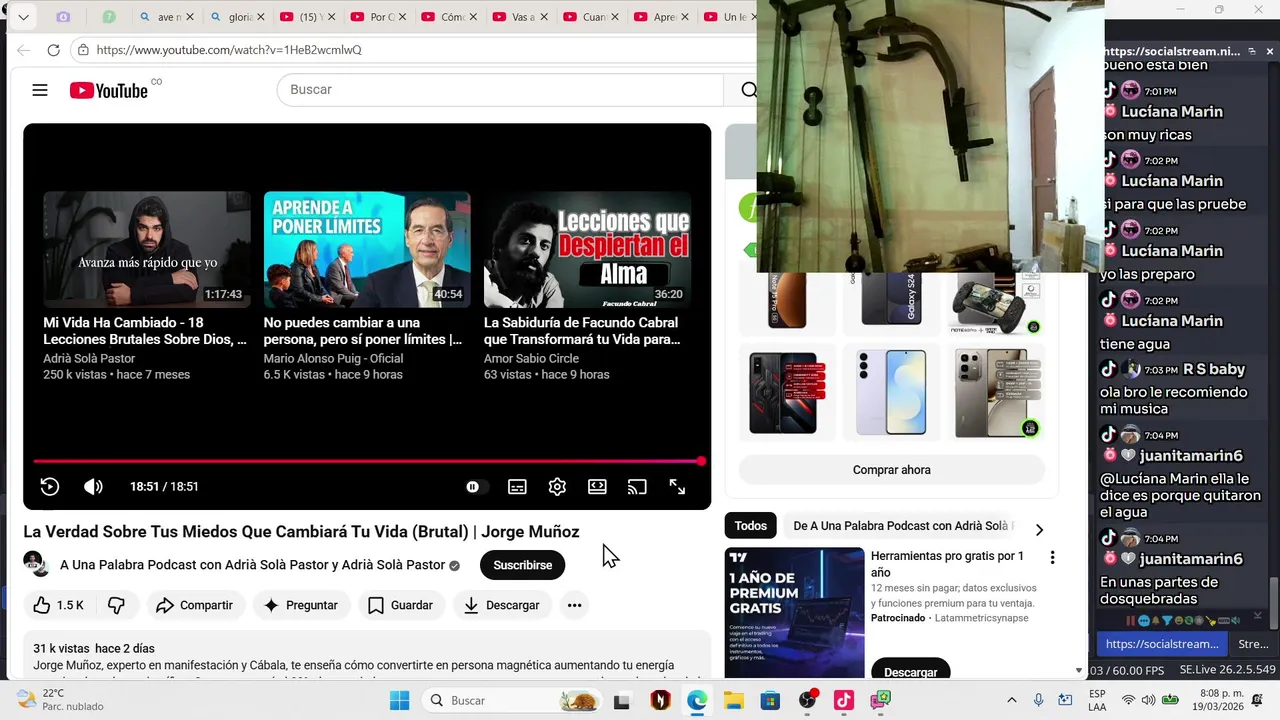Viewport: 1280px width, 720px height.
Task: Open the weather widget 22°C Parc. nublado
Action: (x=60, y=700)
